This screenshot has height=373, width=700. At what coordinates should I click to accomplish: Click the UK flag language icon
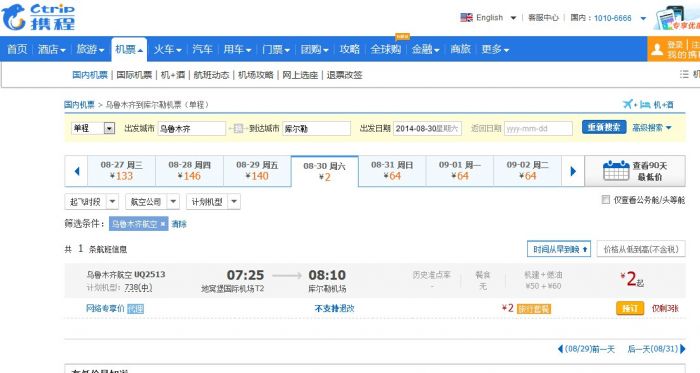[x=467, y=17]
